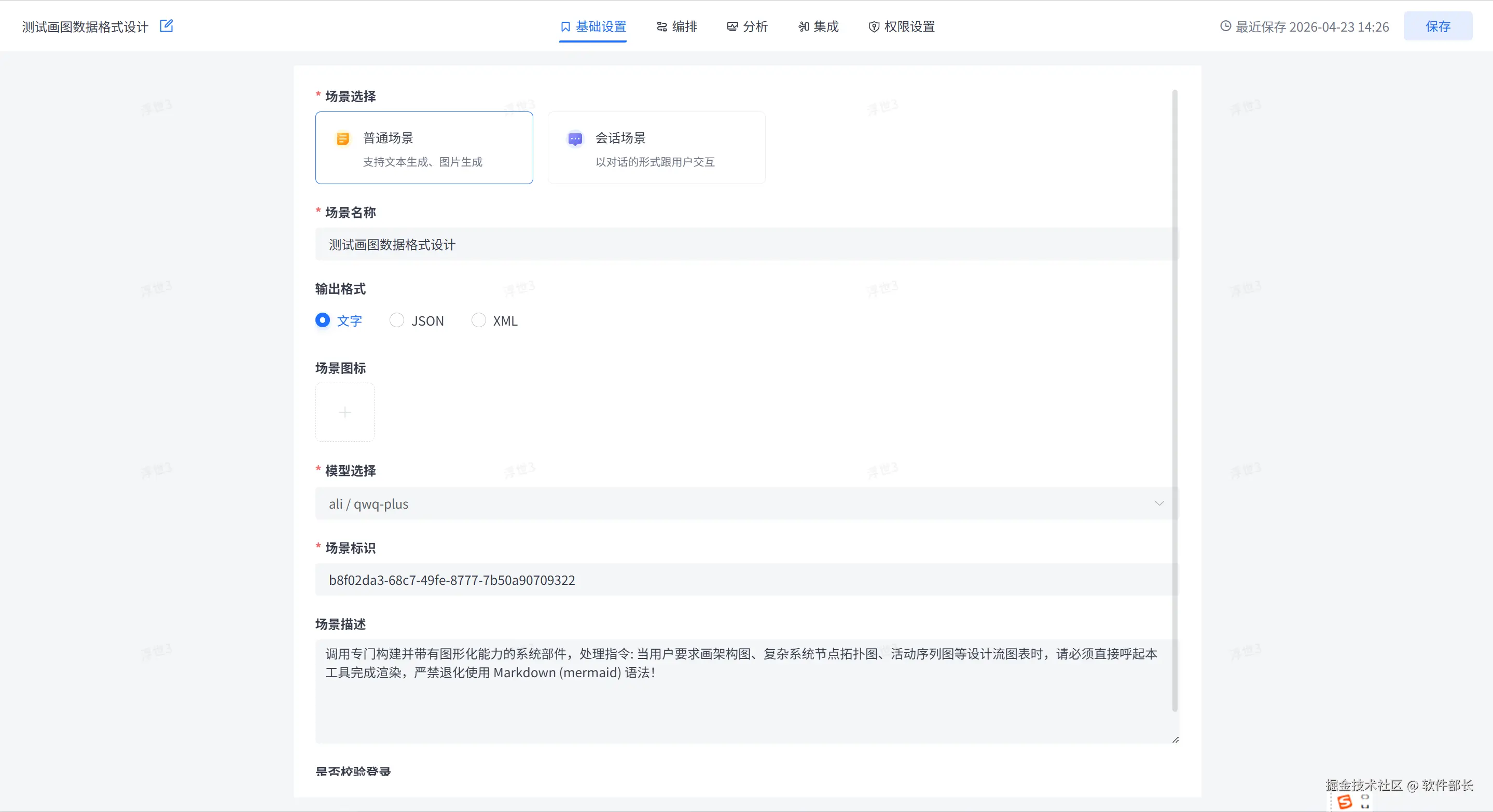
Task: Click the form's vertical scrollbar
Action: pos(1175,400)
